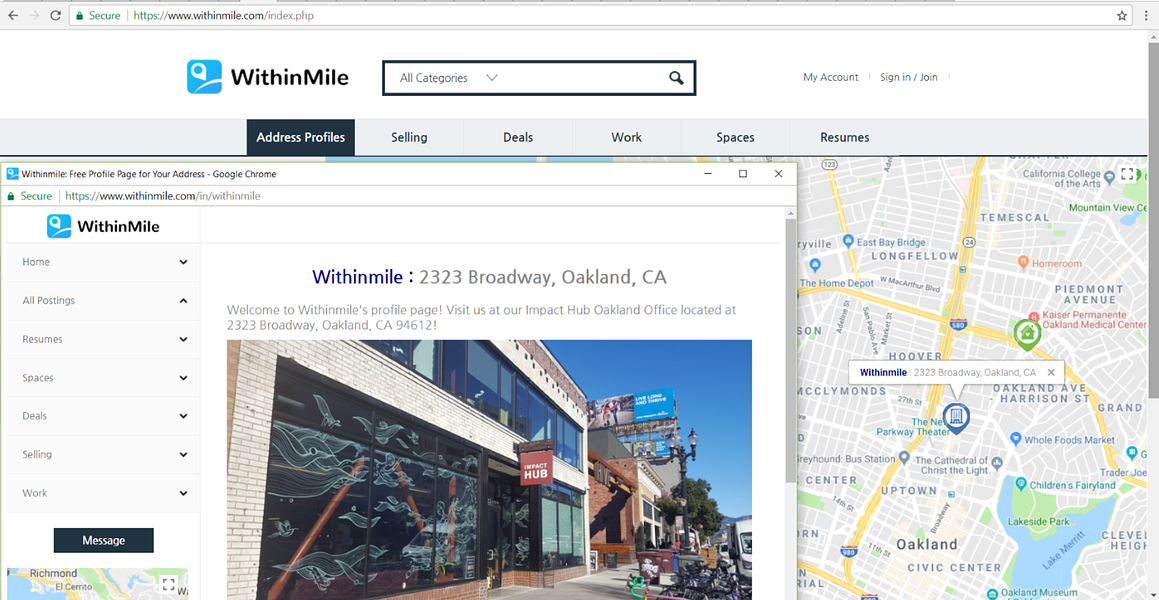Click the blue building map marker
This screenshot has width=1159, height=600.
pos(956,417)
